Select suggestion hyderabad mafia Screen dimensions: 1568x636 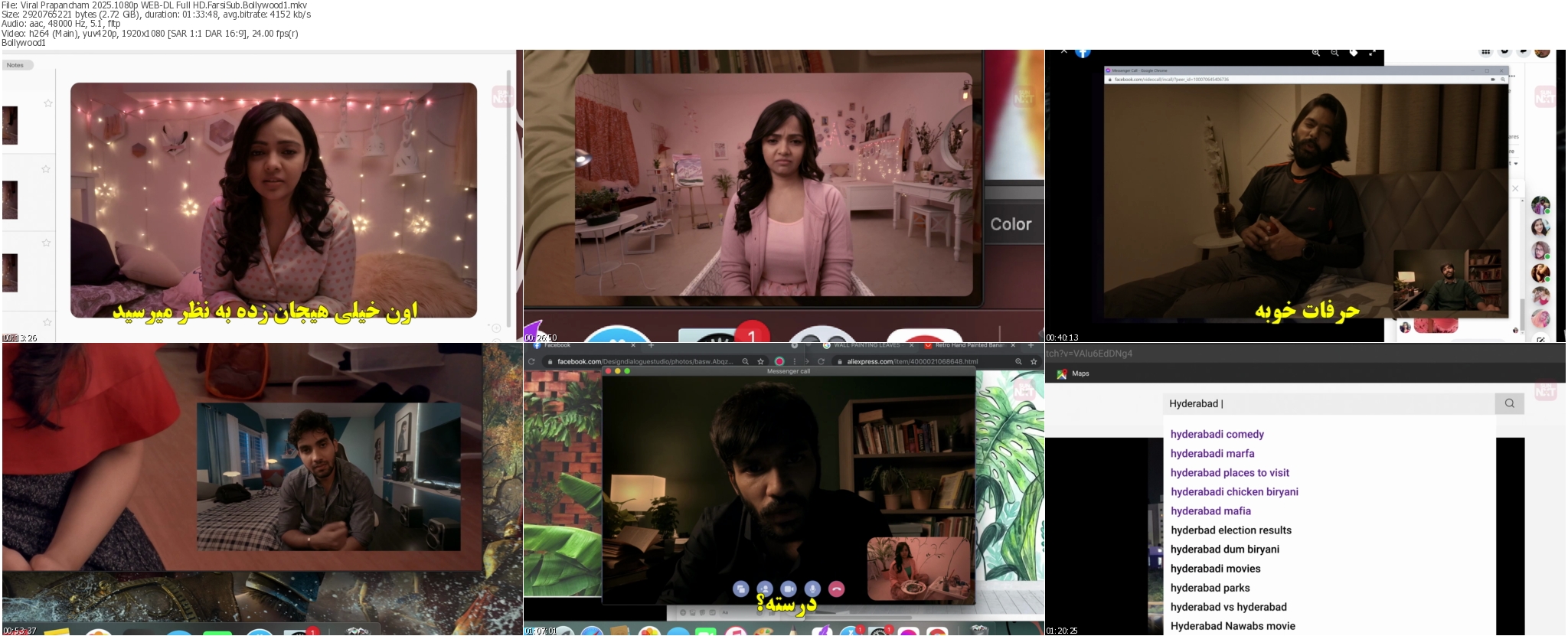coord(1210,510)
